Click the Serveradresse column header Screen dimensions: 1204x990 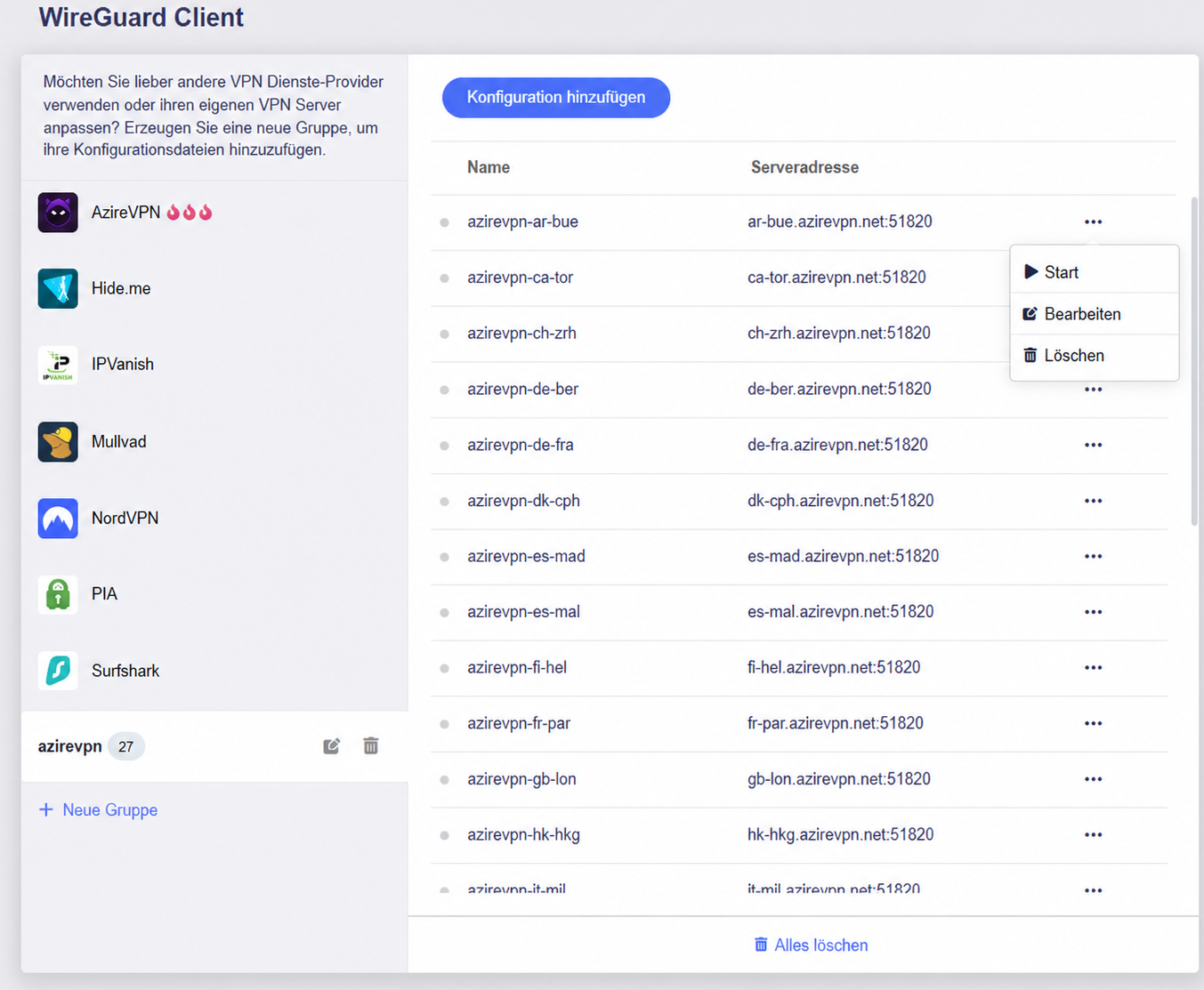804,167
